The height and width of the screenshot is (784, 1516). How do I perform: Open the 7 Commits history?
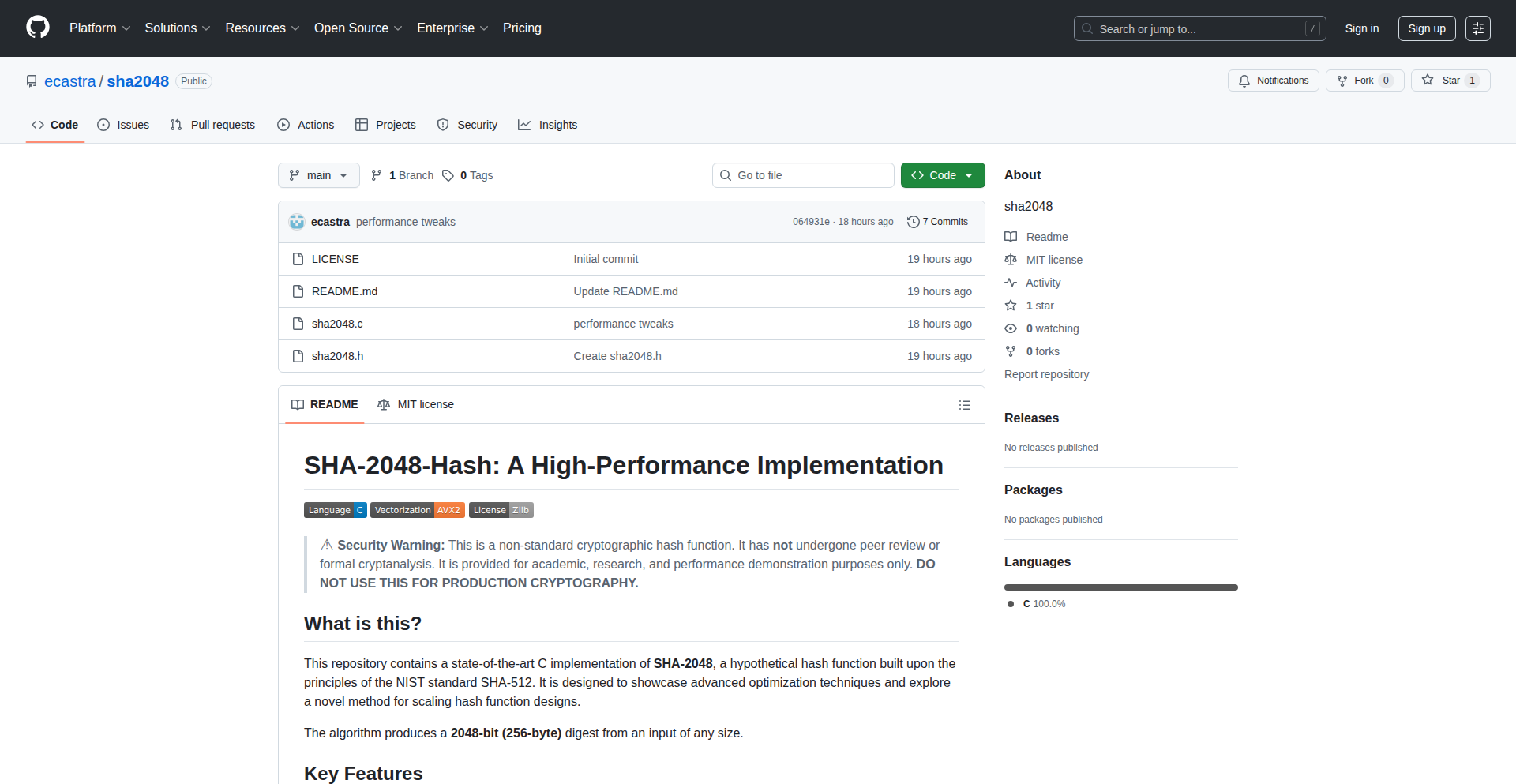[937, 222]
